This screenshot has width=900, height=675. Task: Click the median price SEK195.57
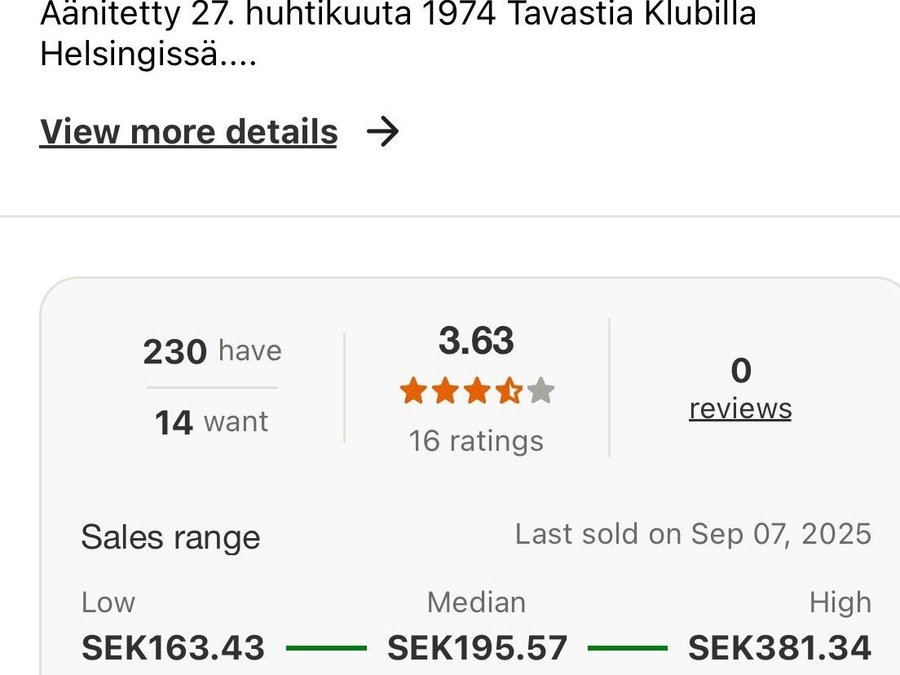477,648
